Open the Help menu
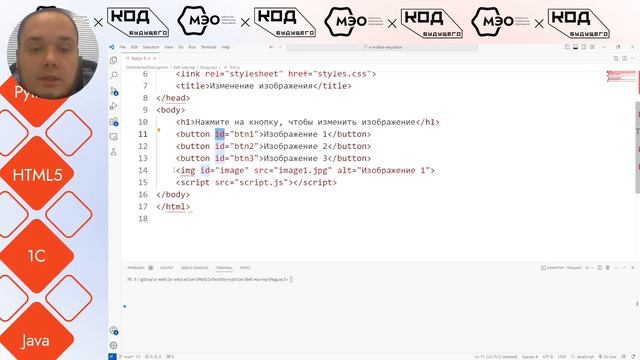This screenshot has height=360, width=640. pos(225,47)
